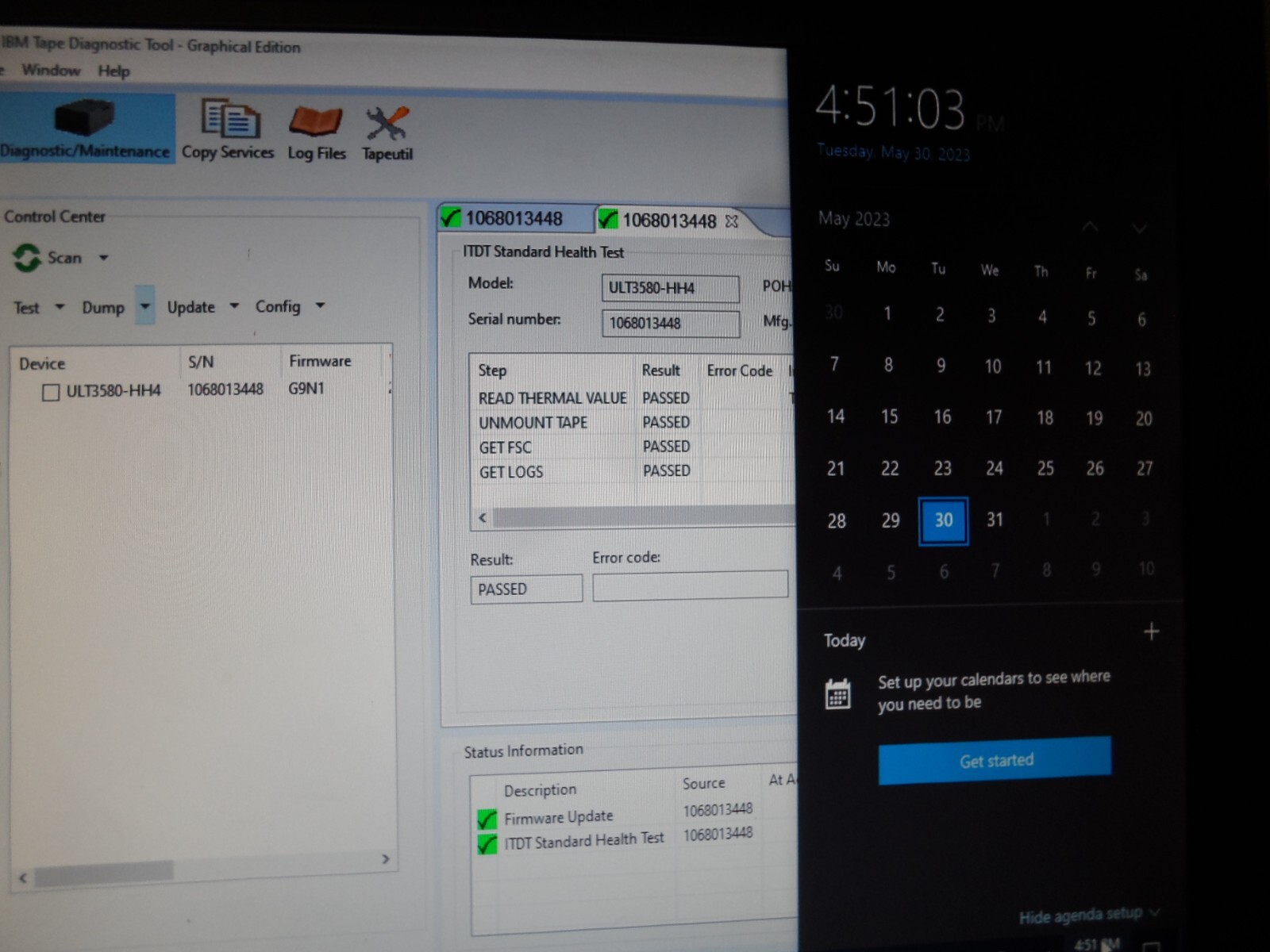
Task: Expand the Test dropdown arrow
Action: pyautogui.click(x=59, y=307)
